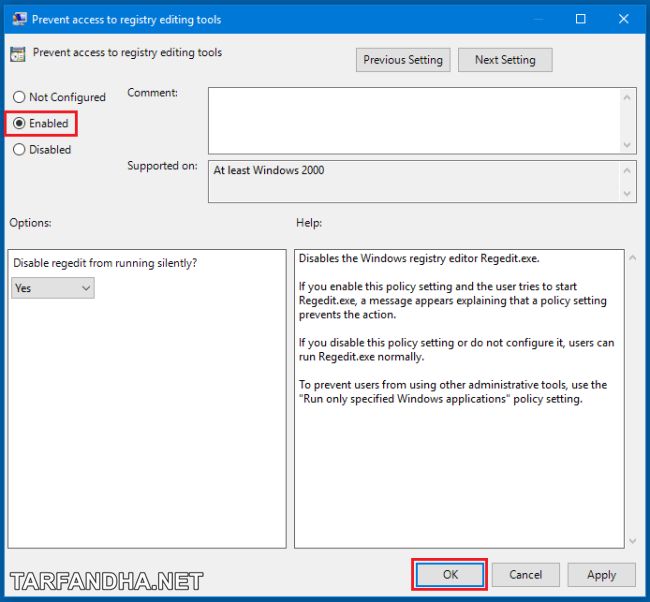650x602 pixels.
Task: Click 'Disables the Windows registry editor Regedit.exe.' text
Action: click(419, 258)
